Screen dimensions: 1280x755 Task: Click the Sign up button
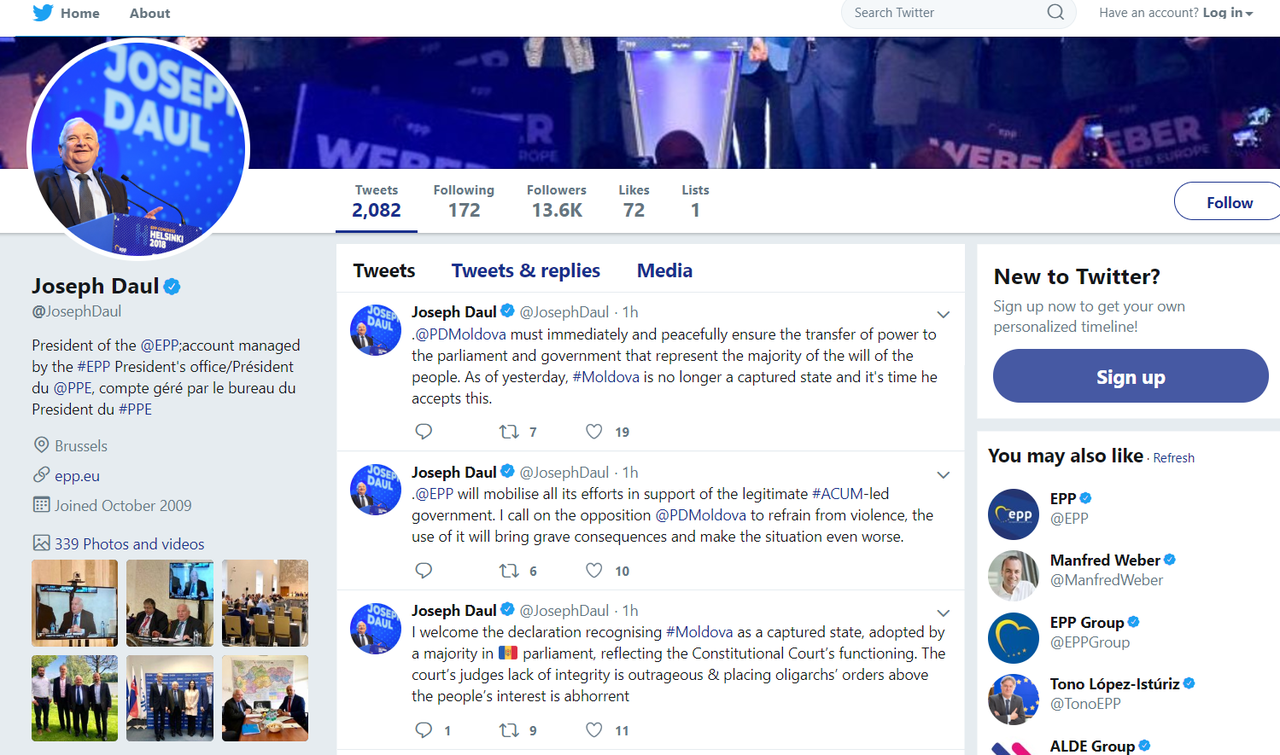(1131, 376)
